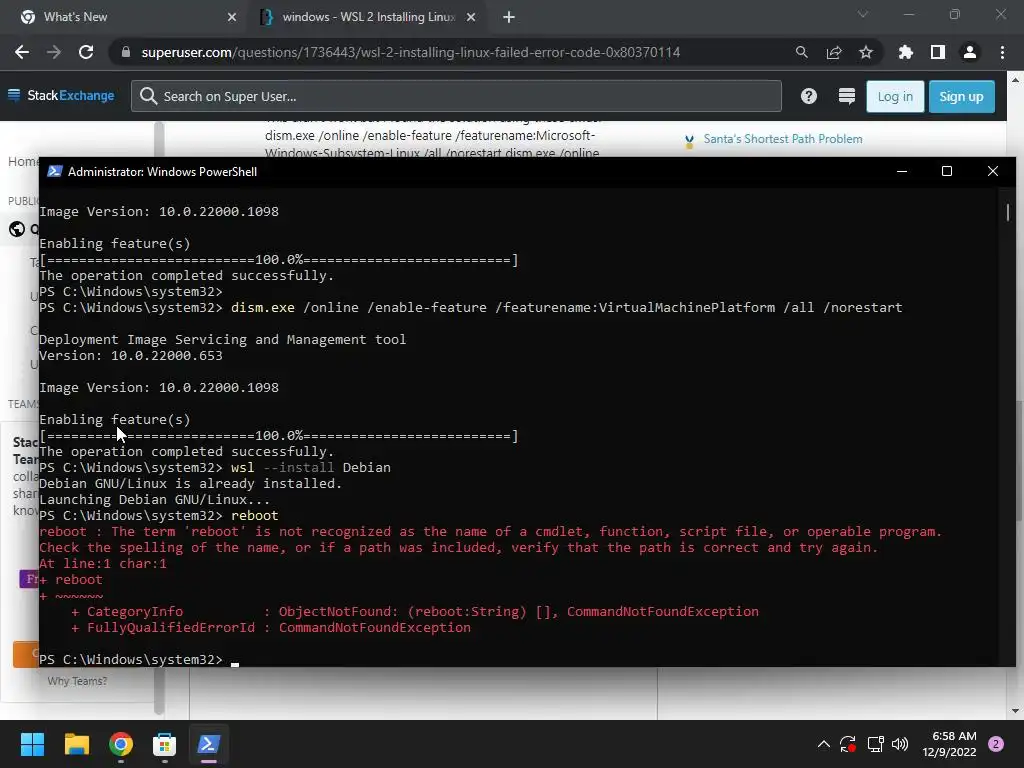Click the PowerShell window scrollbar thumb
The image size is (1024, 768).
tap(1008, 212)
